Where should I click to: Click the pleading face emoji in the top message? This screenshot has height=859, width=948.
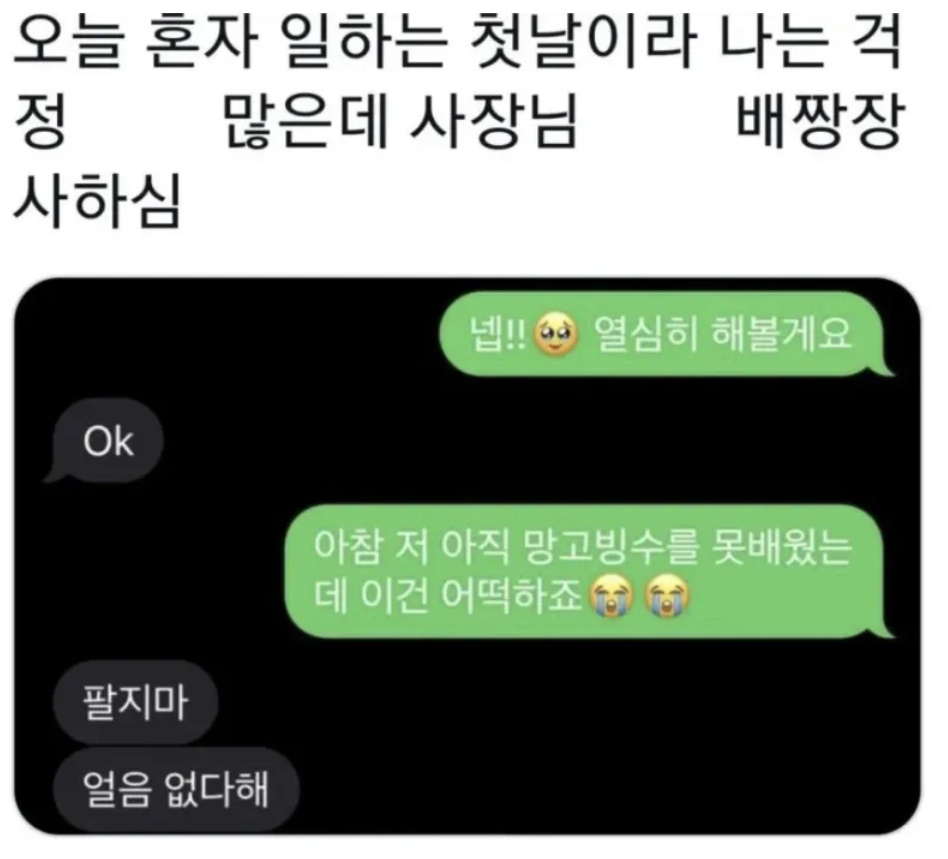pyautogui.click(x=556, y=334)
